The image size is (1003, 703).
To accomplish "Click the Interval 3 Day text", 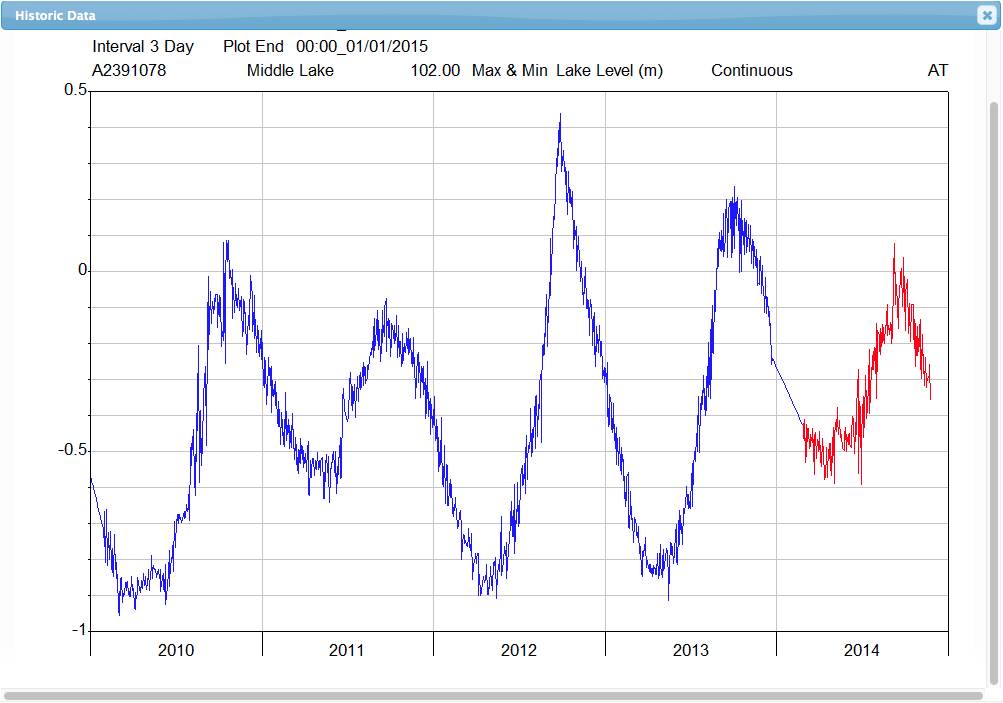I will click(143, 47).
